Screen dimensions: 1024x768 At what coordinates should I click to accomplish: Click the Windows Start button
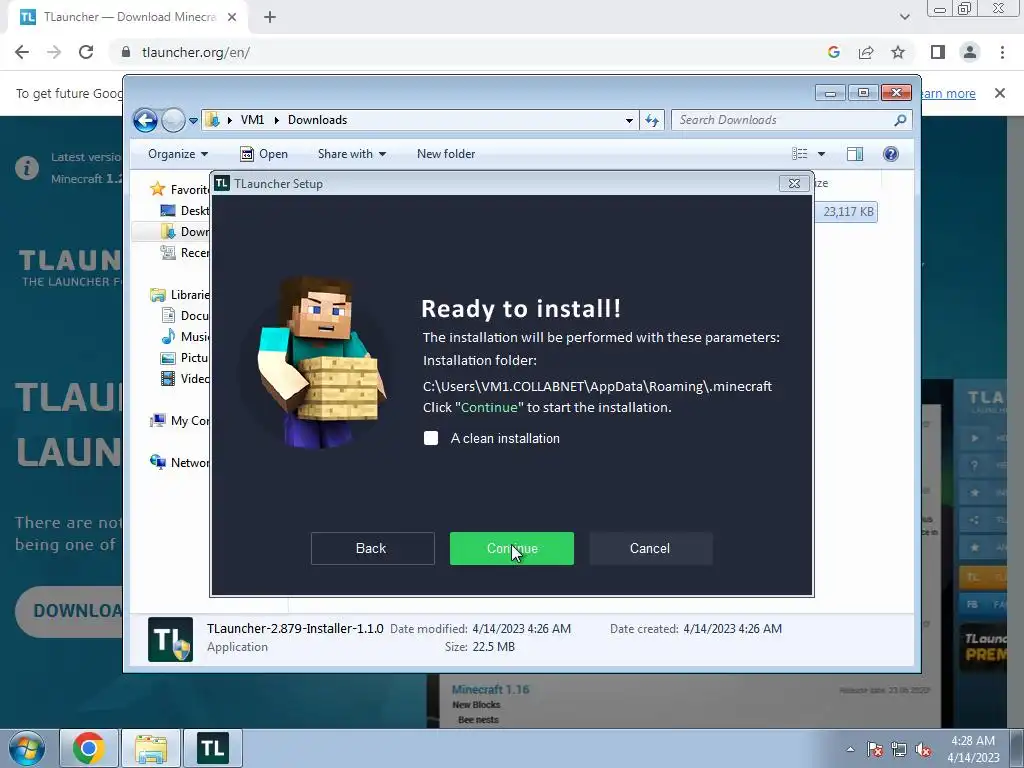(x=26, y=748)
